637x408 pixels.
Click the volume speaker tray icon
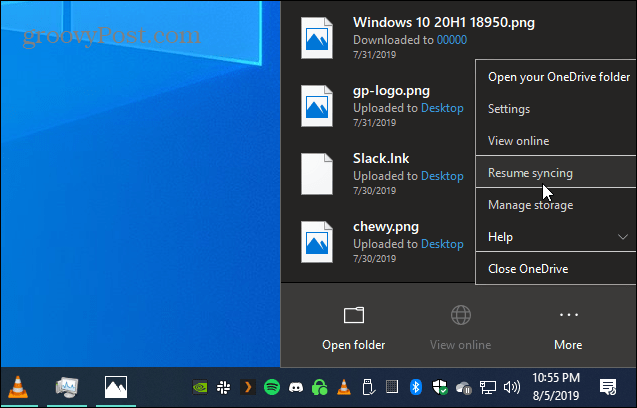[x=512, y=387]
